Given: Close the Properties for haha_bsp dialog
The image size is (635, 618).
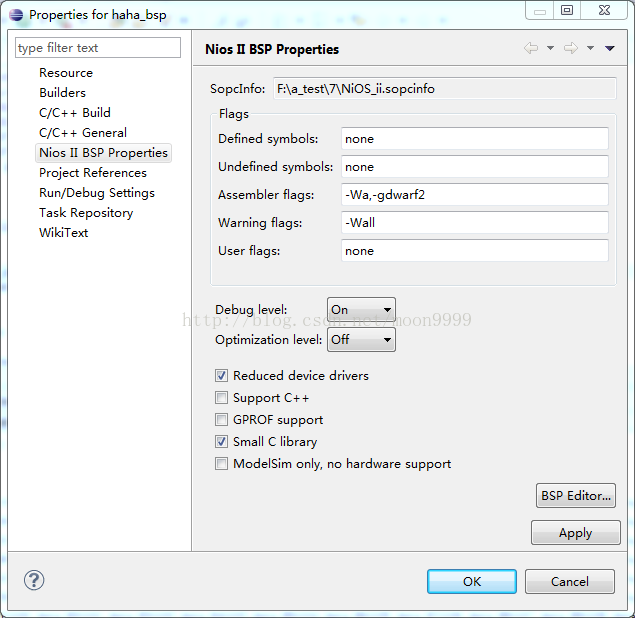Looking at the screenshot, I should (604, 10).
